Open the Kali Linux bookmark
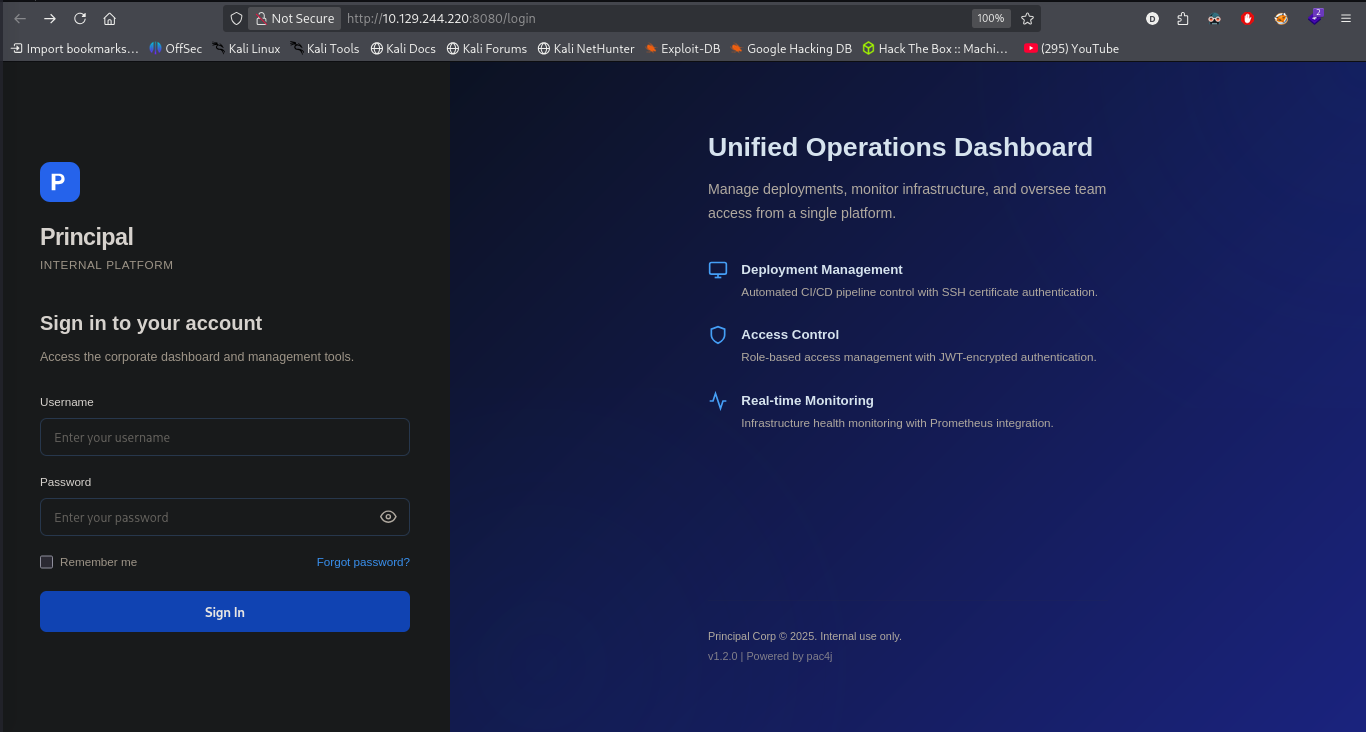Image resolution: width=1366 pixels, height=732 pixels. 246,48
